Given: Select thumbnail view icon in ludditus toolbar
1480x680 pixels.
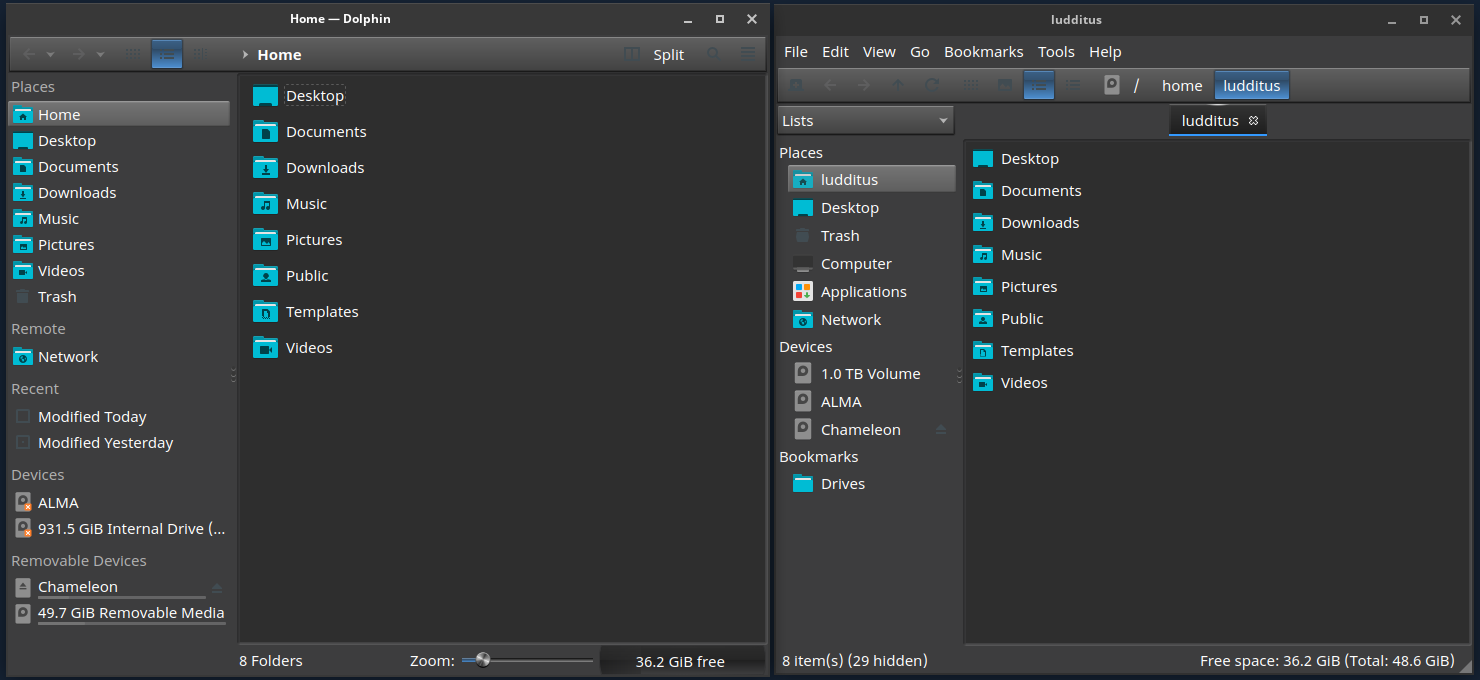Looking at the screenshot, I should coord(1005,86).
